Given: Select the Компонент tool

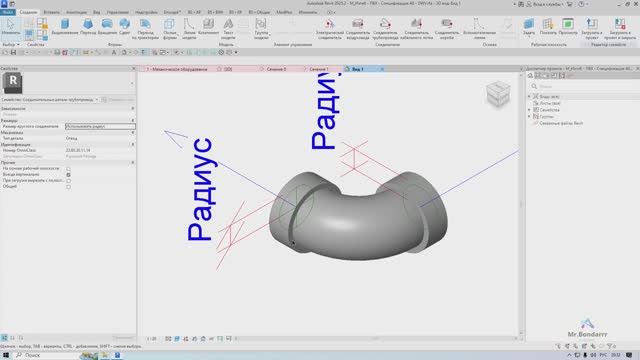Looking at the screenshot, I should click(x=208, y=27).
